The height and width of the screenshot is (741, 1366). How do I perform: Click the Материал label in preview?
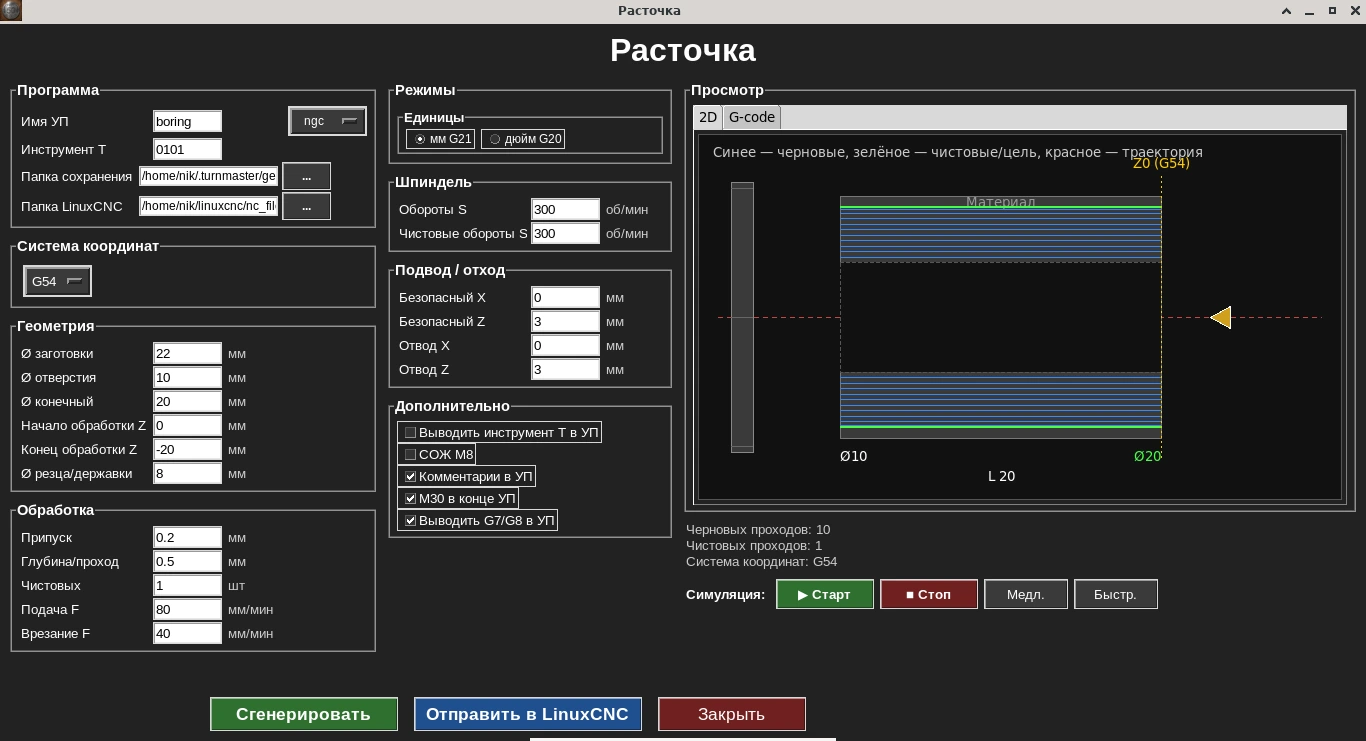point(1000,202)
